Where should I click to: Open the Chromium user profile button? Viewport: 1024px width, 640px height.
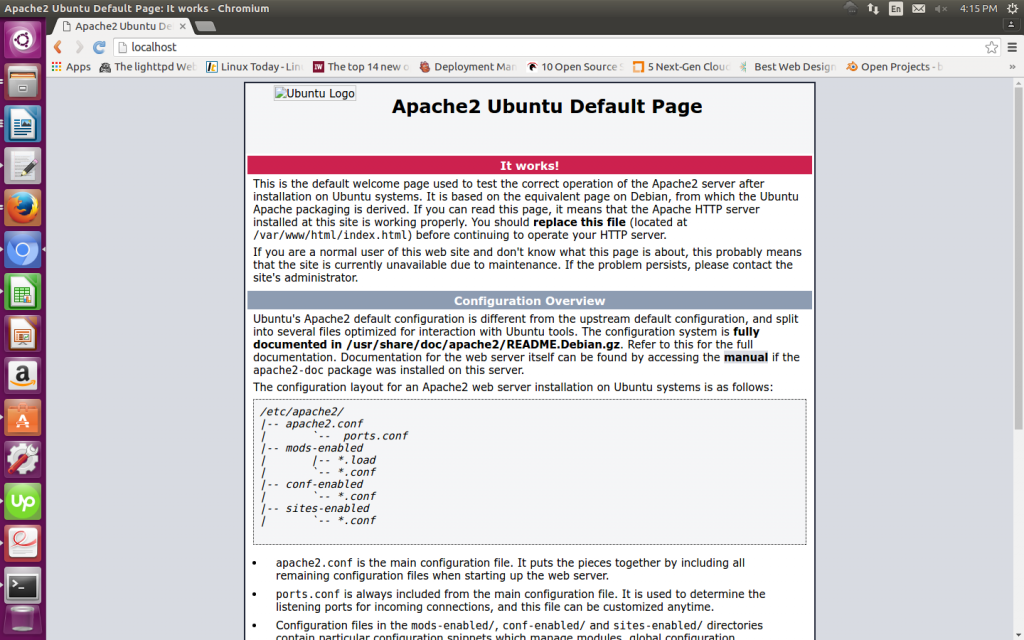[1012, 24]
